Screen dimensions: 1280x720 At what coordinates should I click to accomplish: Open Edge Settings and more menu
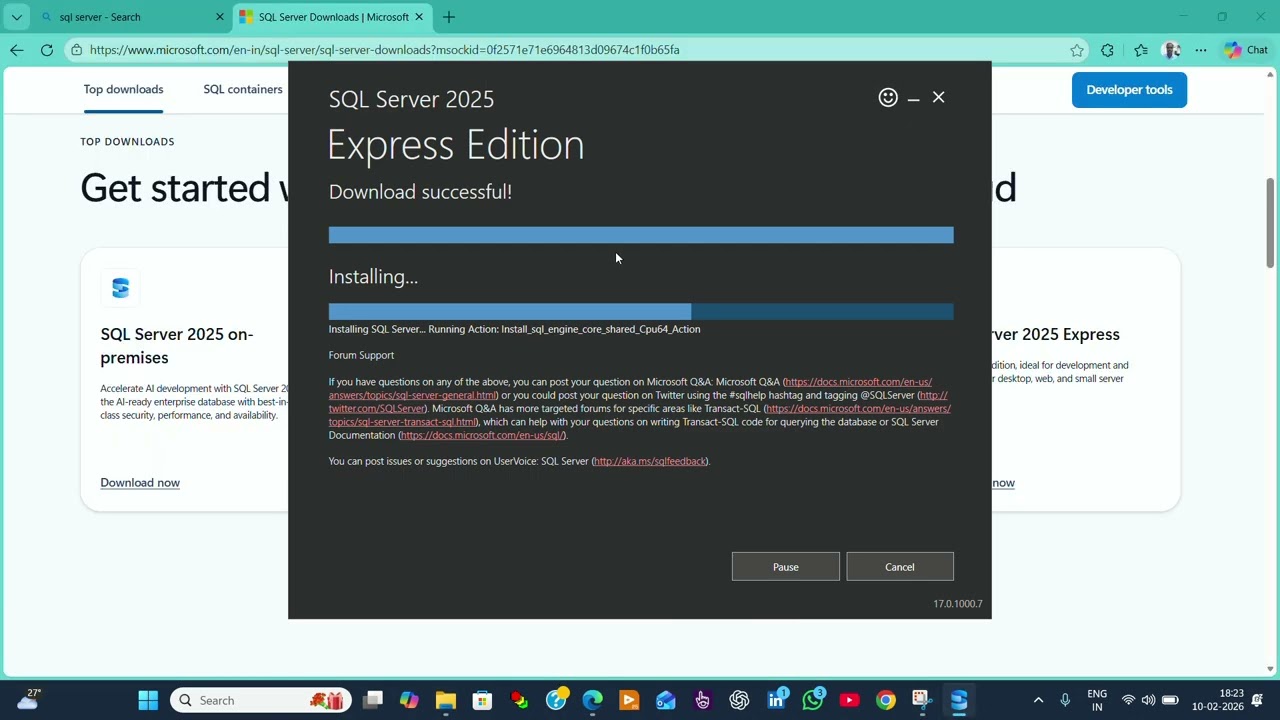(1201, 50)
